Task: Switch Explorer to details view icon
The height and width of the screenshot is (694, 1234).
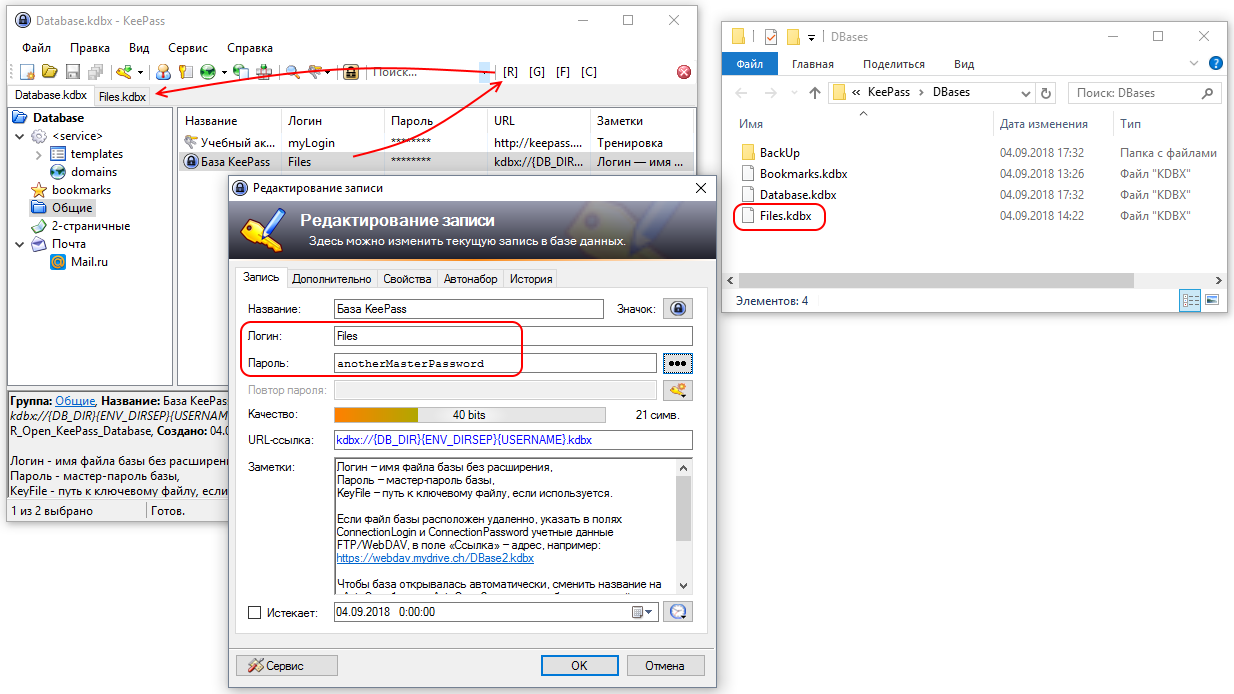Action: coord(1190,300)
